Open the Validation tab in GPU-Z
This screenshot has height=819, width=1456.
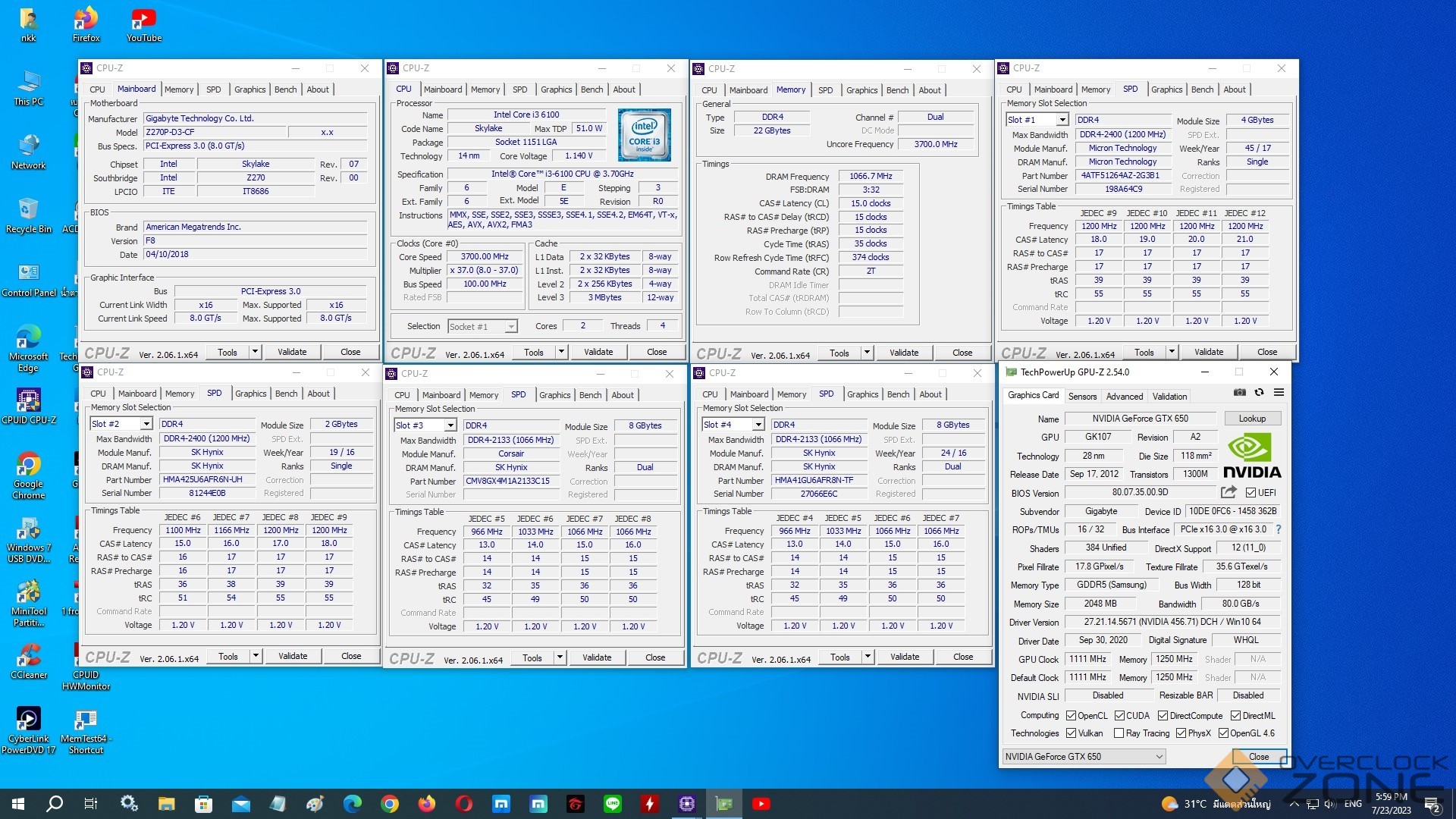(x=1169, y=397)
